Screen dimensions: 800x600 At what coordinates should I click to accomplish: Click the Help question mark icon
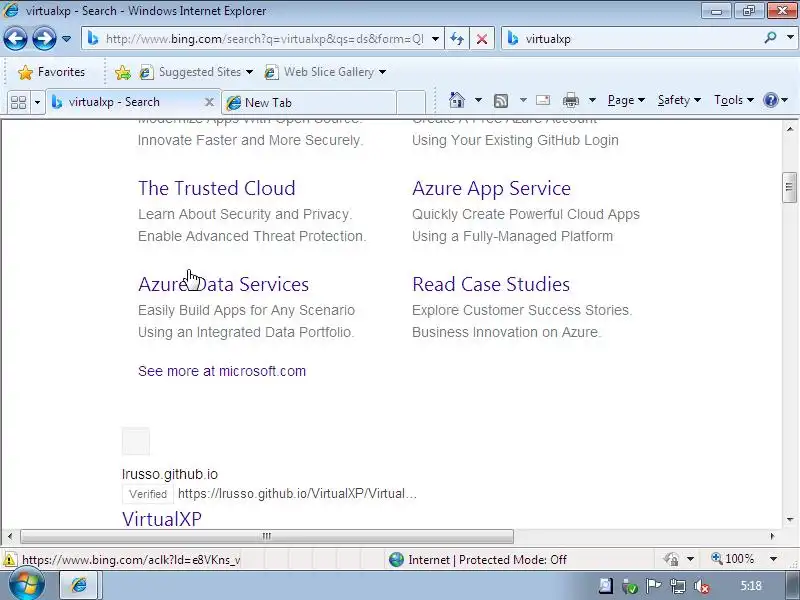[x=770, y=100]
